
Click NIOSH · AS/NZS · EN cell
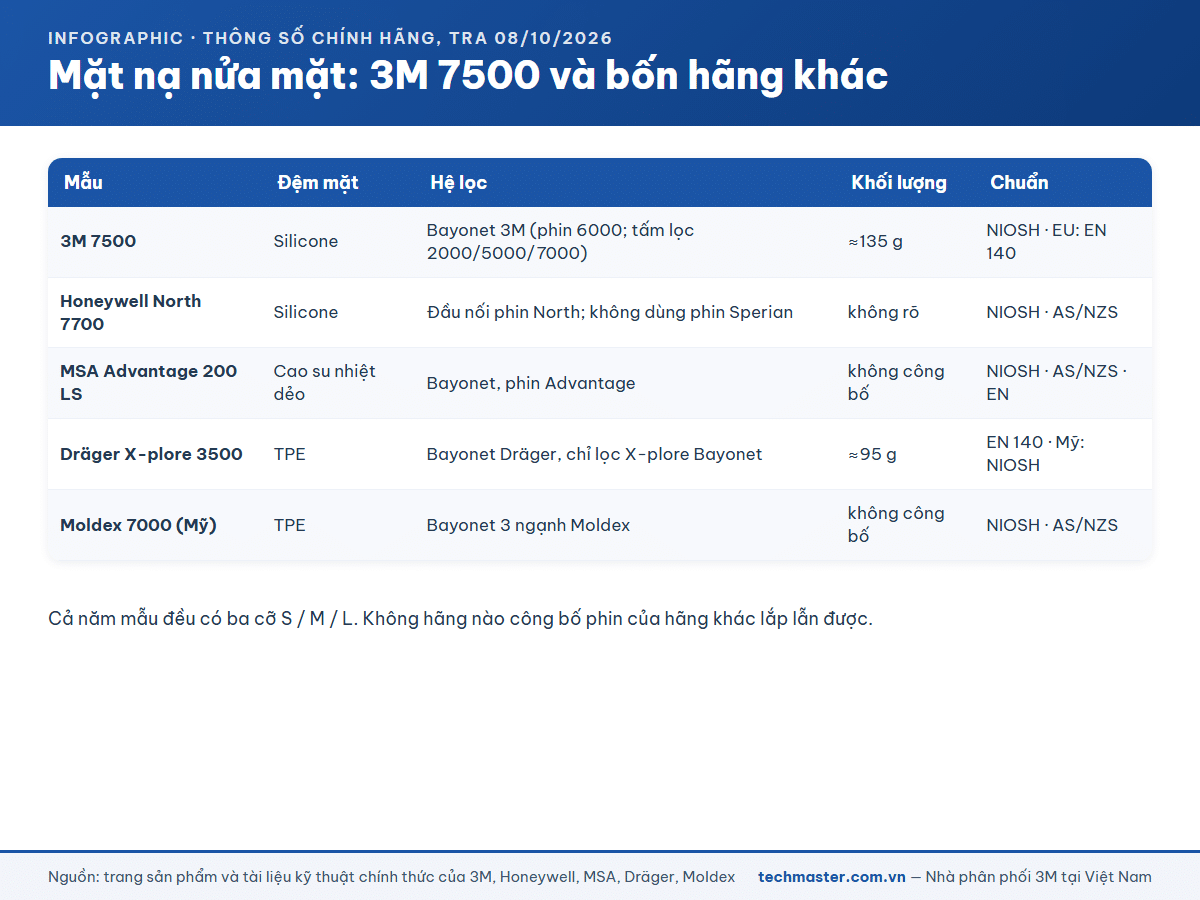tap(1057, 383)
